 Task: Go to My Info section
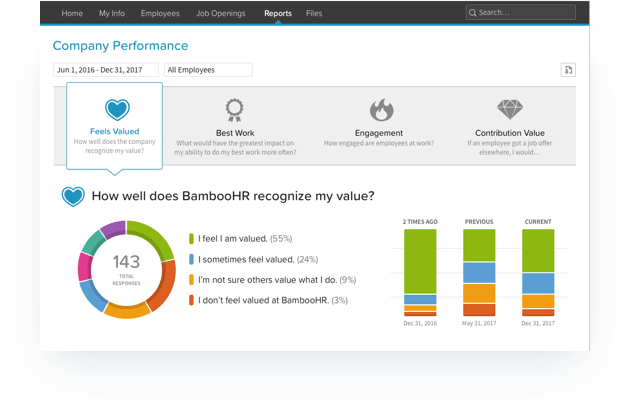pyautogui.click(x=112, y=13)
